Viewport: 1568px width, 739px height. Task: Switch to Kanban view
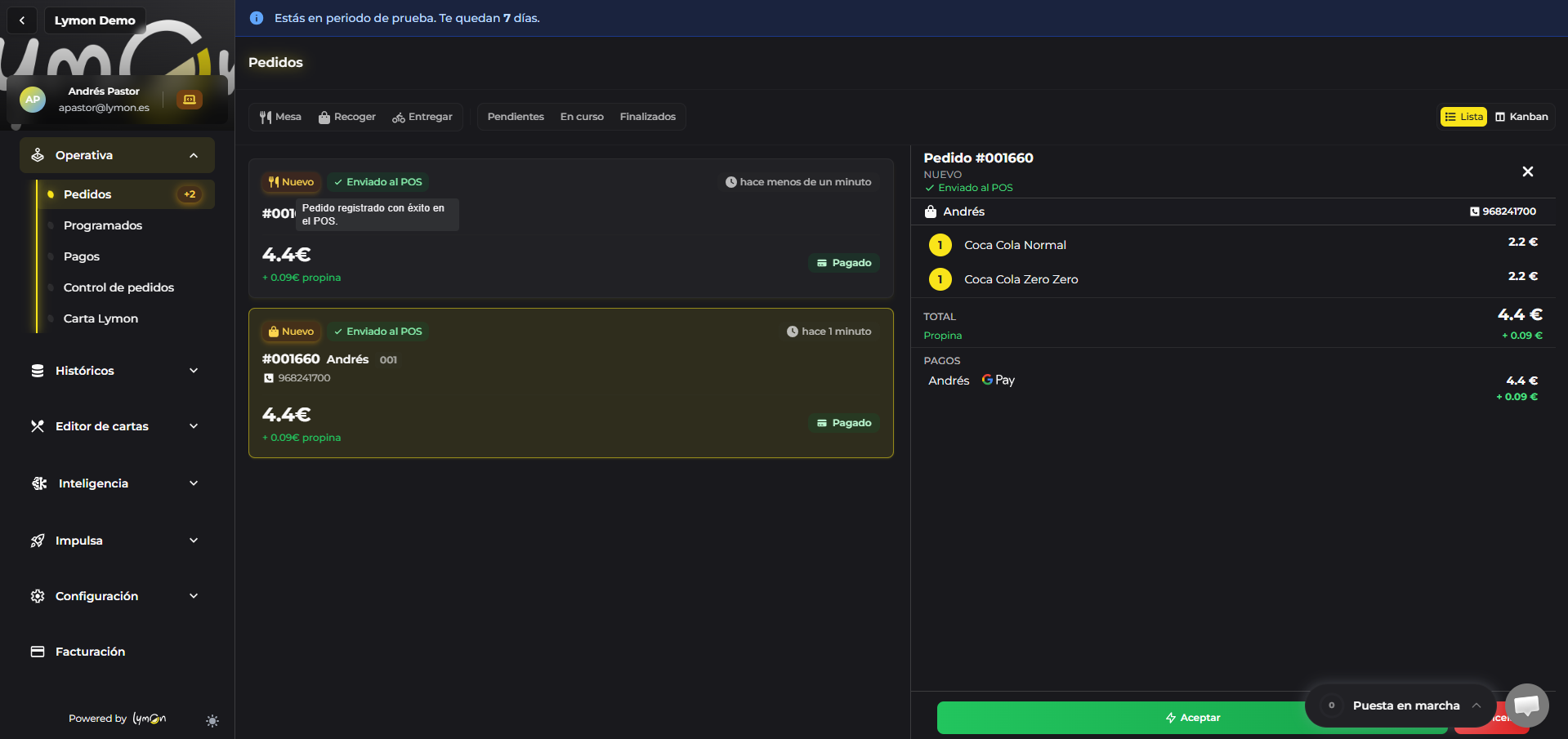pos(1521,117)
